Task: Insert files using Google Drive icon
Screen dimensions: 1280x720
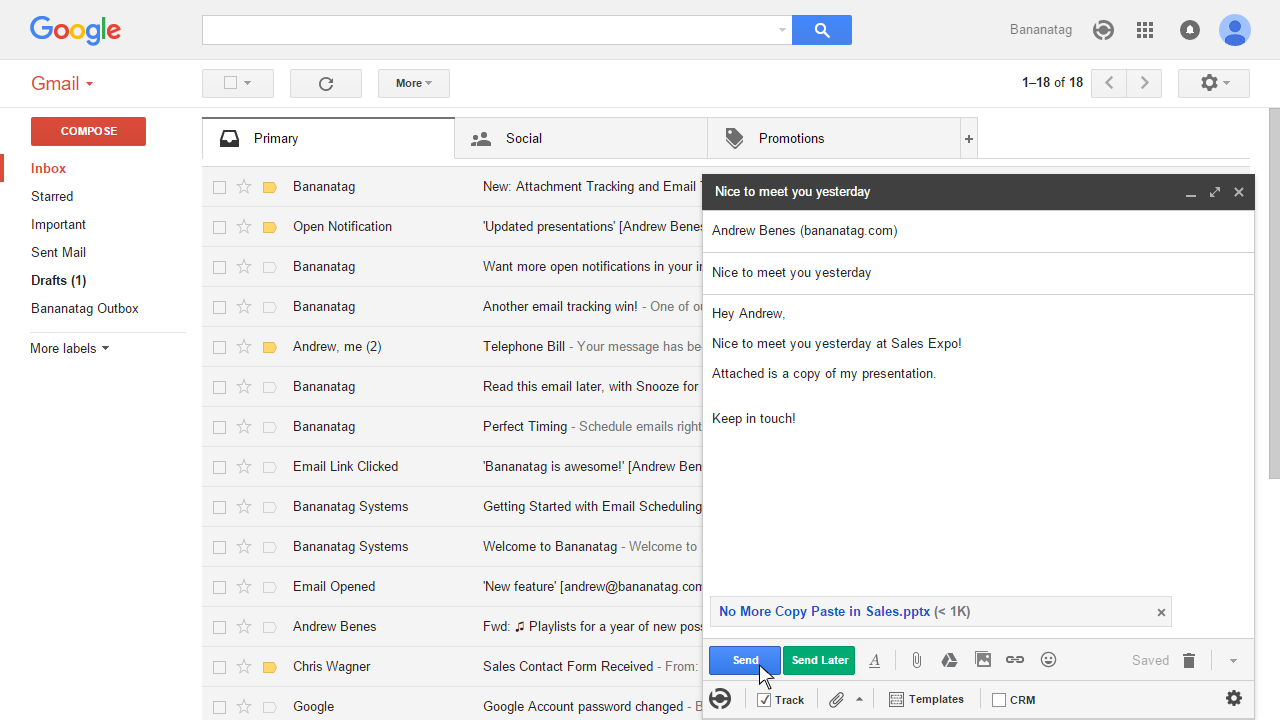Action: coord(950,660)
